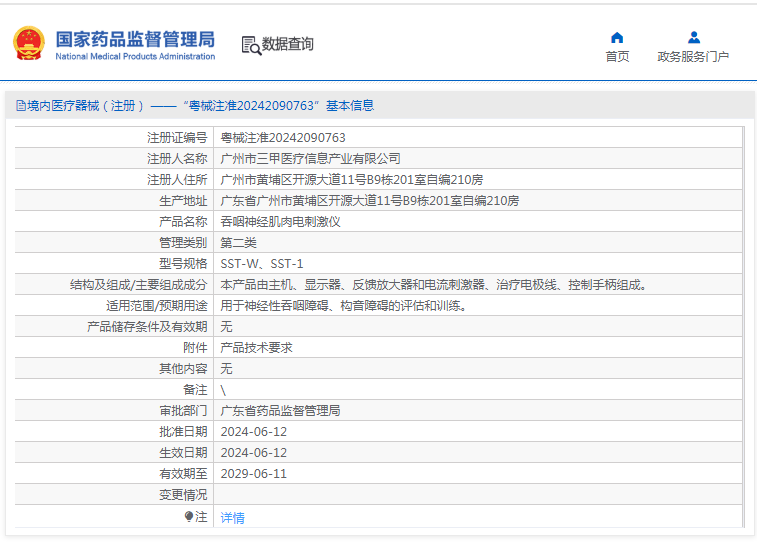Select model spec SST-W、SST-1
This screenshot has height=542, width=757.
[262, 264]
